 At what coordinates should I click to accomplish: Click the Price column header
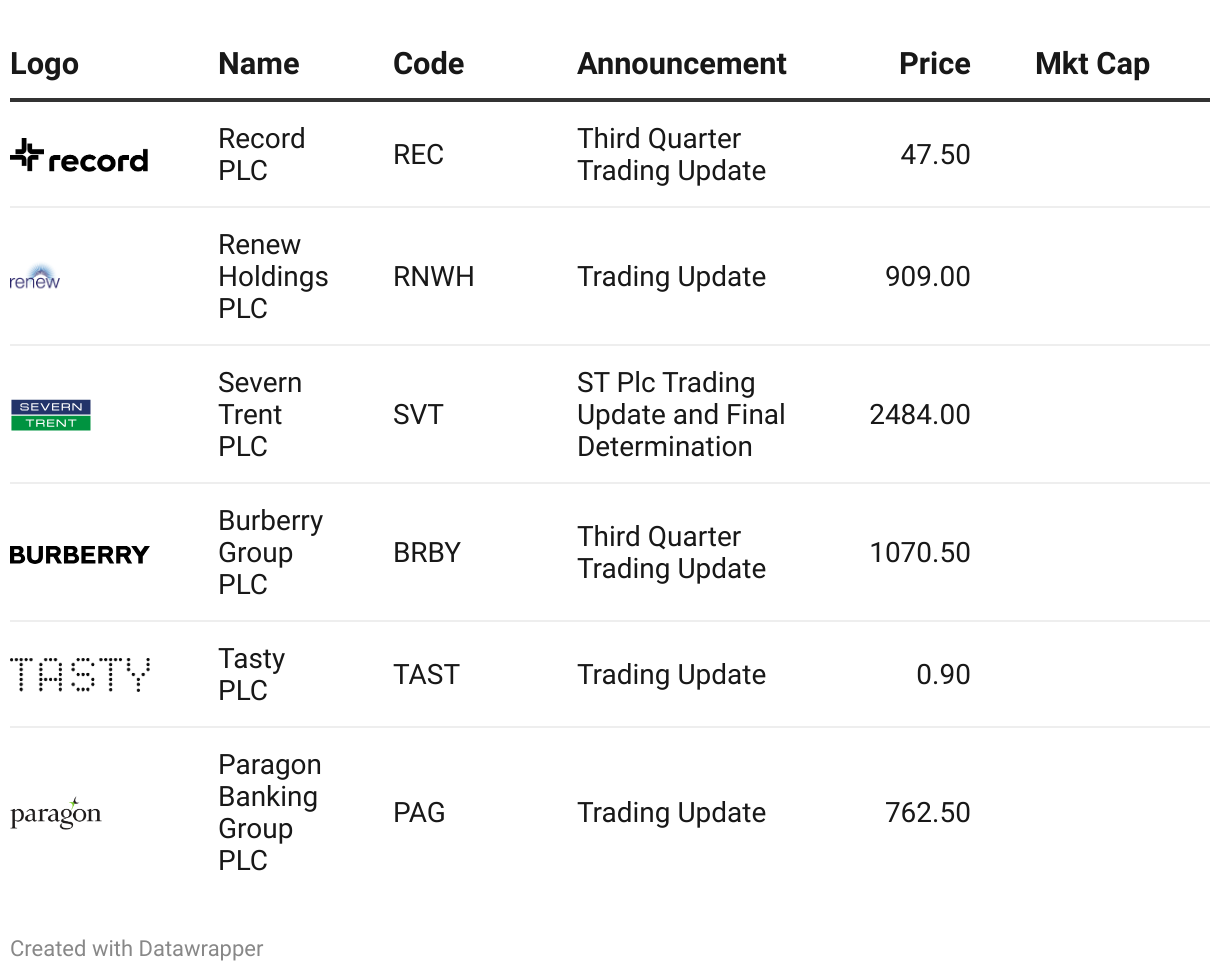coord(934,64)
